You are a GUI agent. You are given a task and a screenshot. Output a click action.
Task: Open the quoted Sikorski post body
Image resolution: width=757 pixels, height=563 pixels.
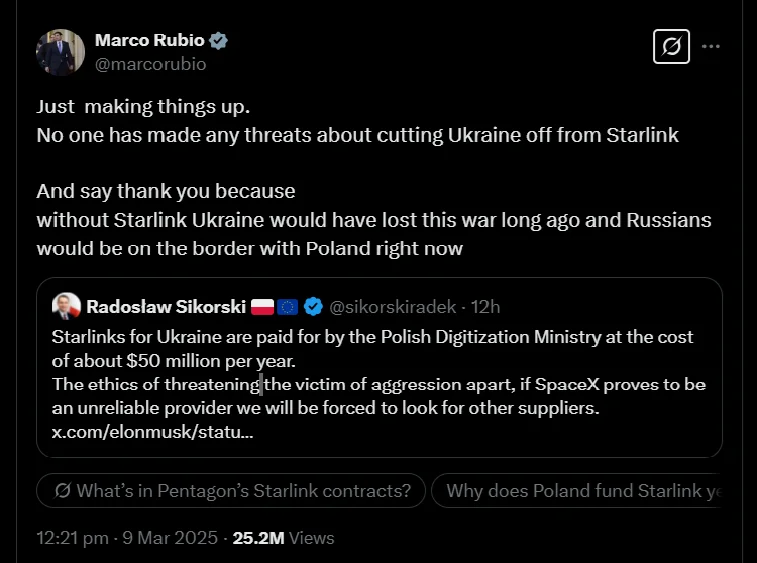point(380,372)
